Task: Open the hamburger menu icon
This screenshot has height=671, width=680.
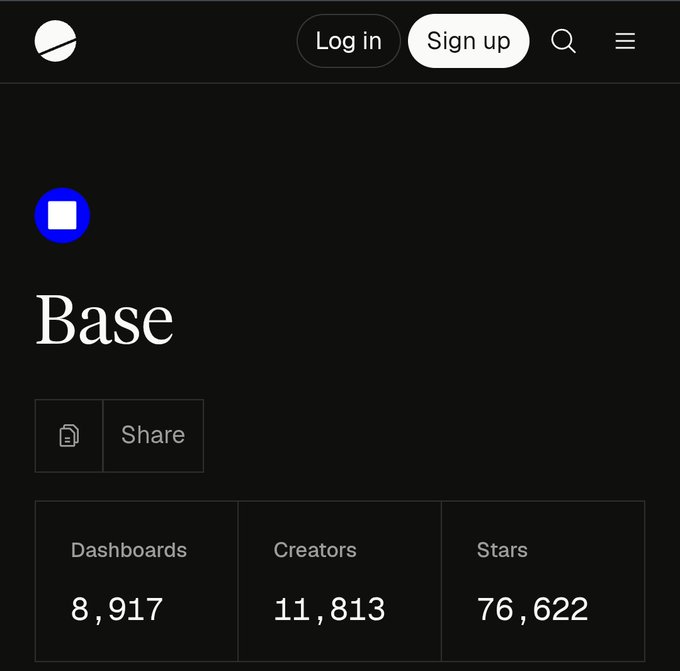Action: pyautogui.click(x=625, y=41)
